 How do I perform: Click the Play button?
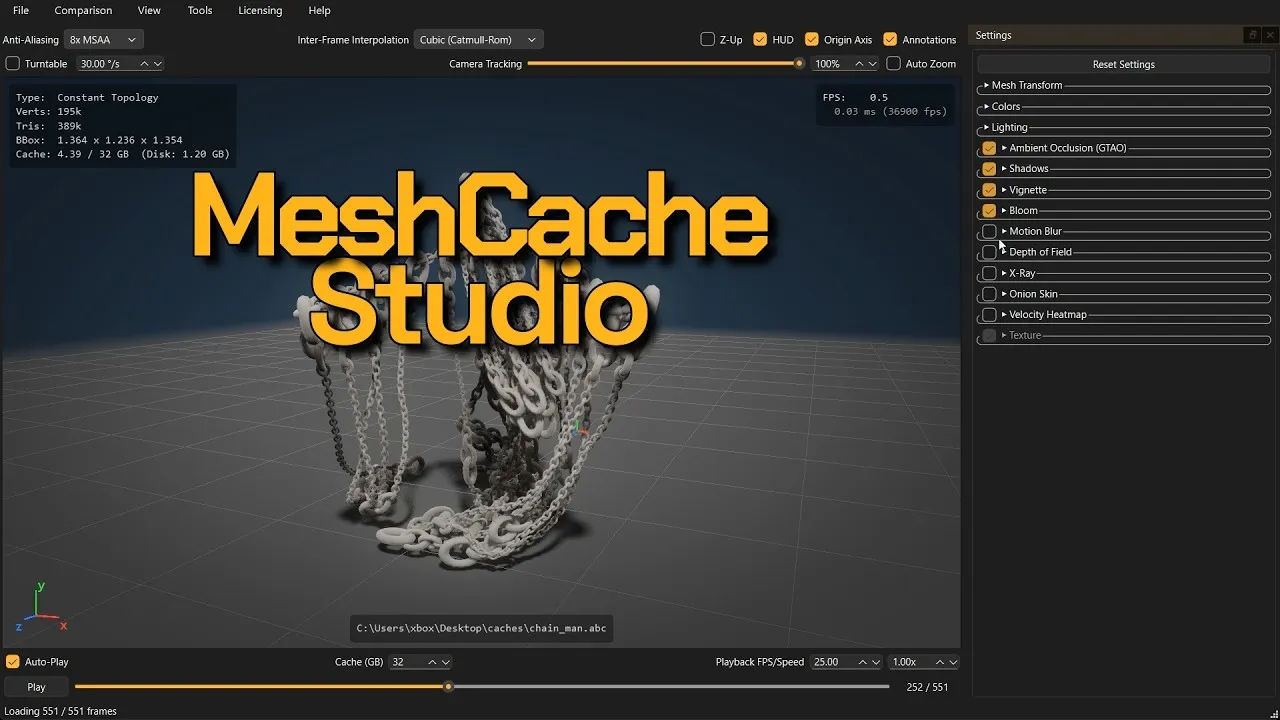coord(36,687)
